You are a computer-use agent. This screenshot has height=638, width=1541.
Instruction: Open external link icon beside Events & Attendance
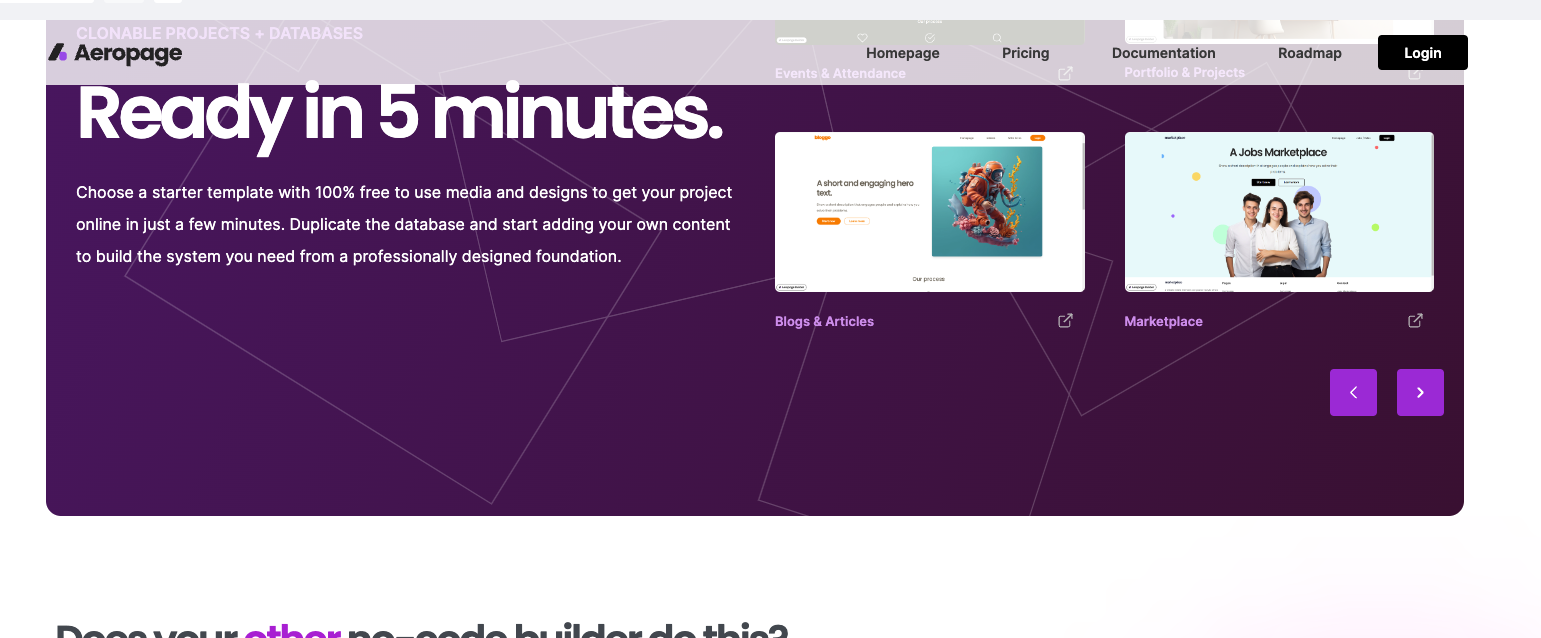click(x=1066, y=73)
